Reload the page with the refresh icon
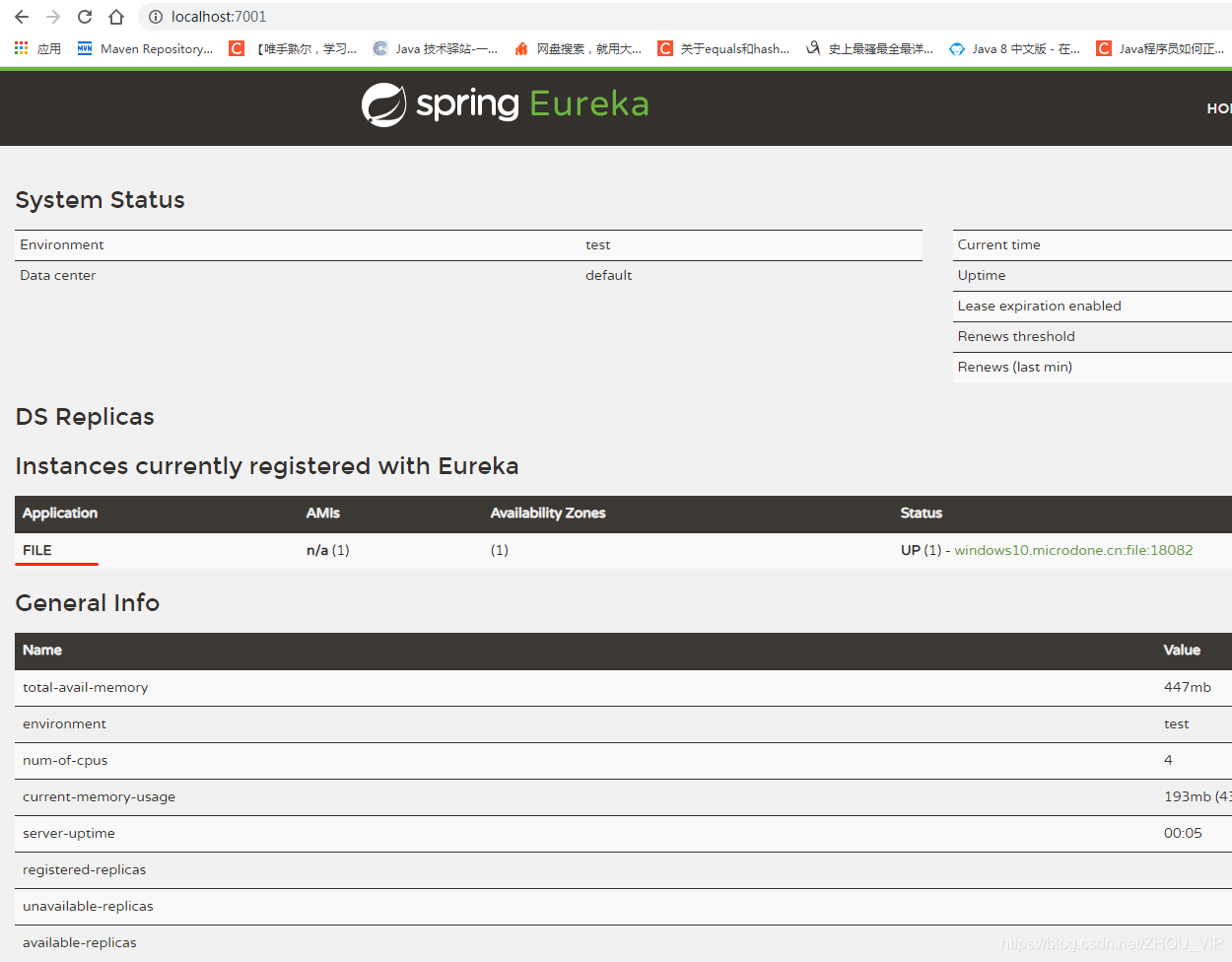The image size is (1232, 962). [85, 17]
